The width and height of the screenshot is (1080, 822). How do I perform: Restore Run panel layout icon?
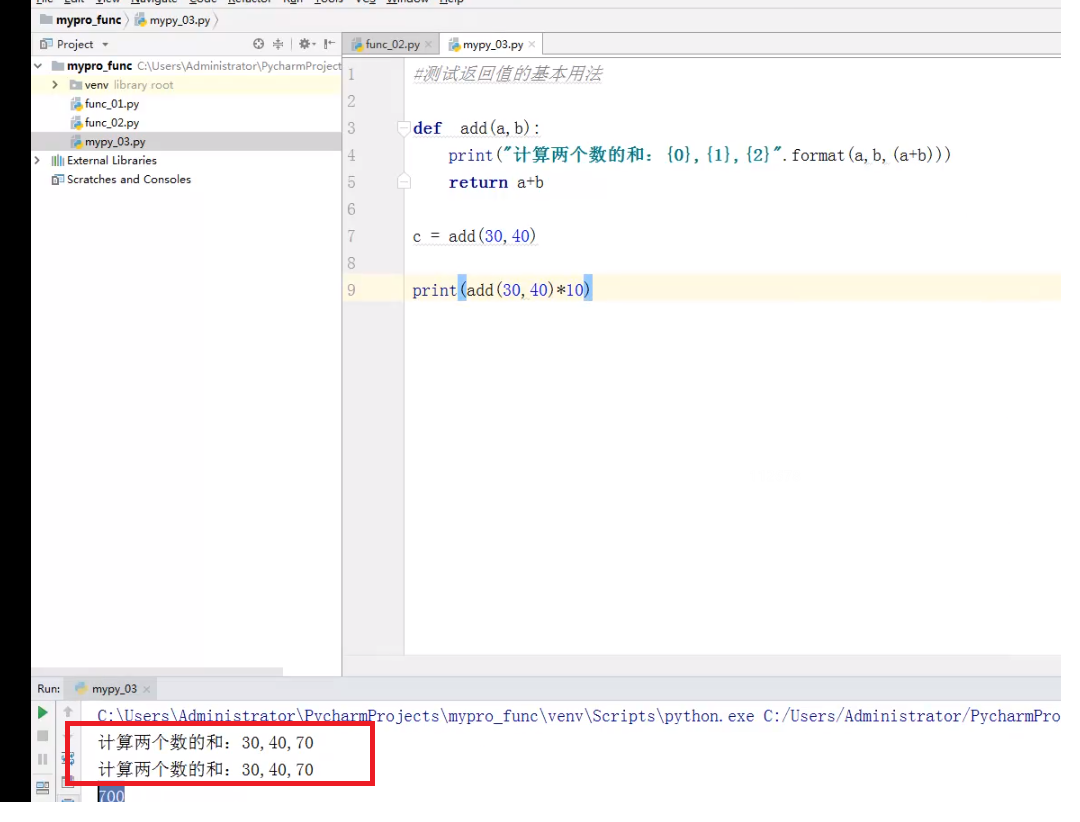point(43,788)
